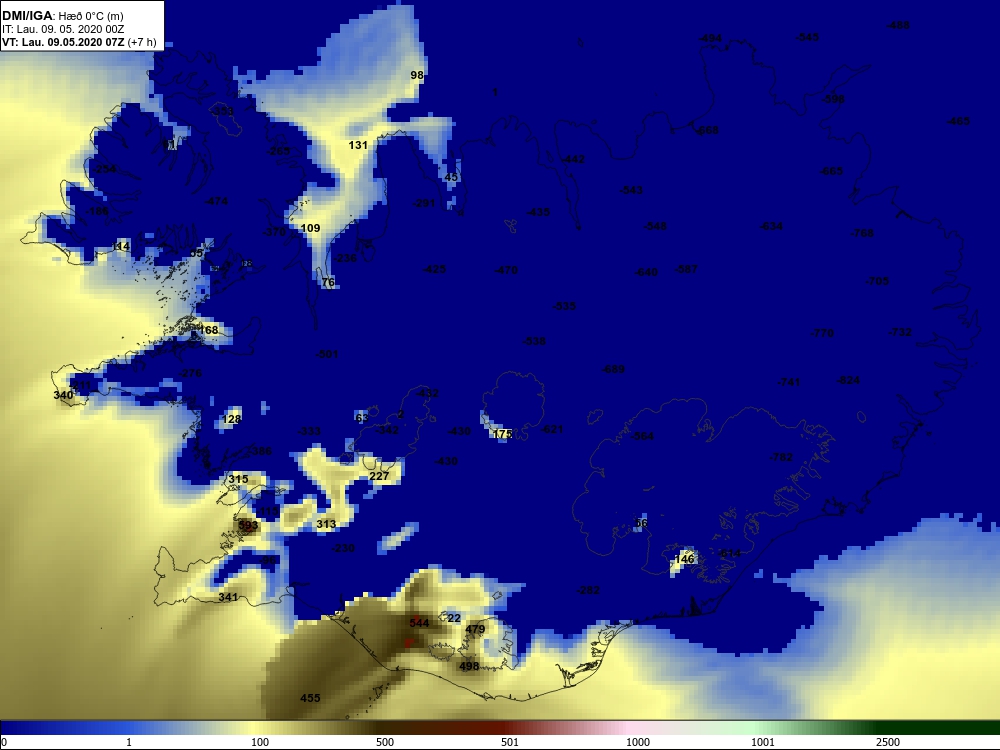The image size is (1000, 750).
Task: Click the map value '-768'
Action: pos(862,233)
